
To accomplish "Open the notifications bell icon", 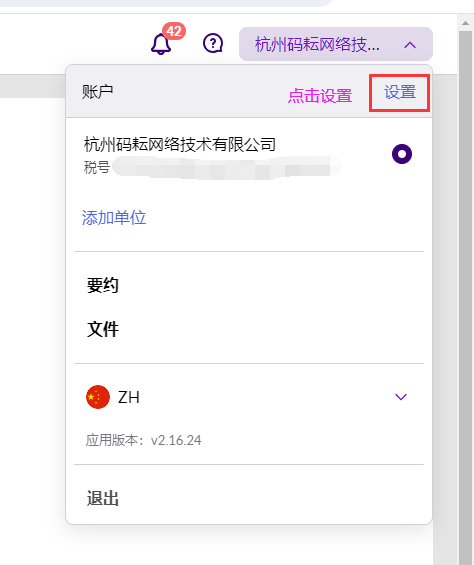I will (x=161, y=44).
